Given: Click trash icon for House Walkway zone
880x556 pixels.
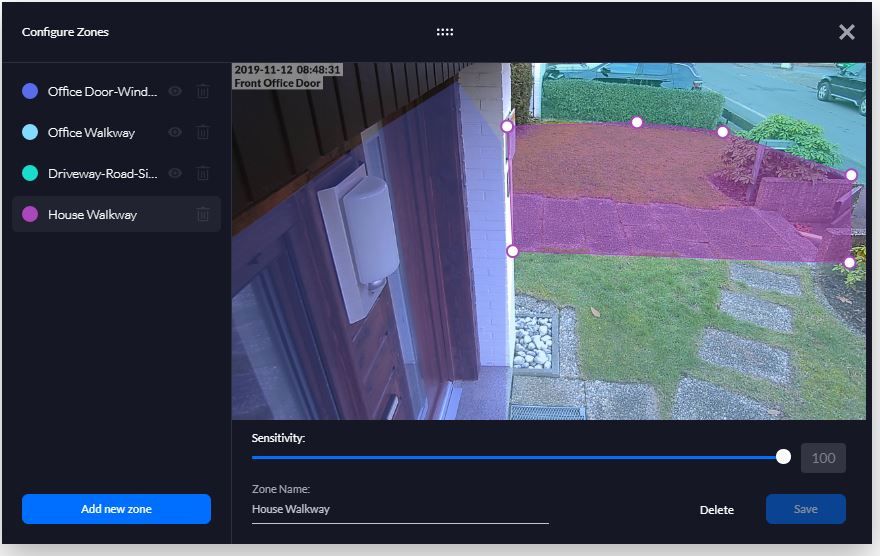Looking at the screenshot, I should pyautogui.click(x=203, y=214).
